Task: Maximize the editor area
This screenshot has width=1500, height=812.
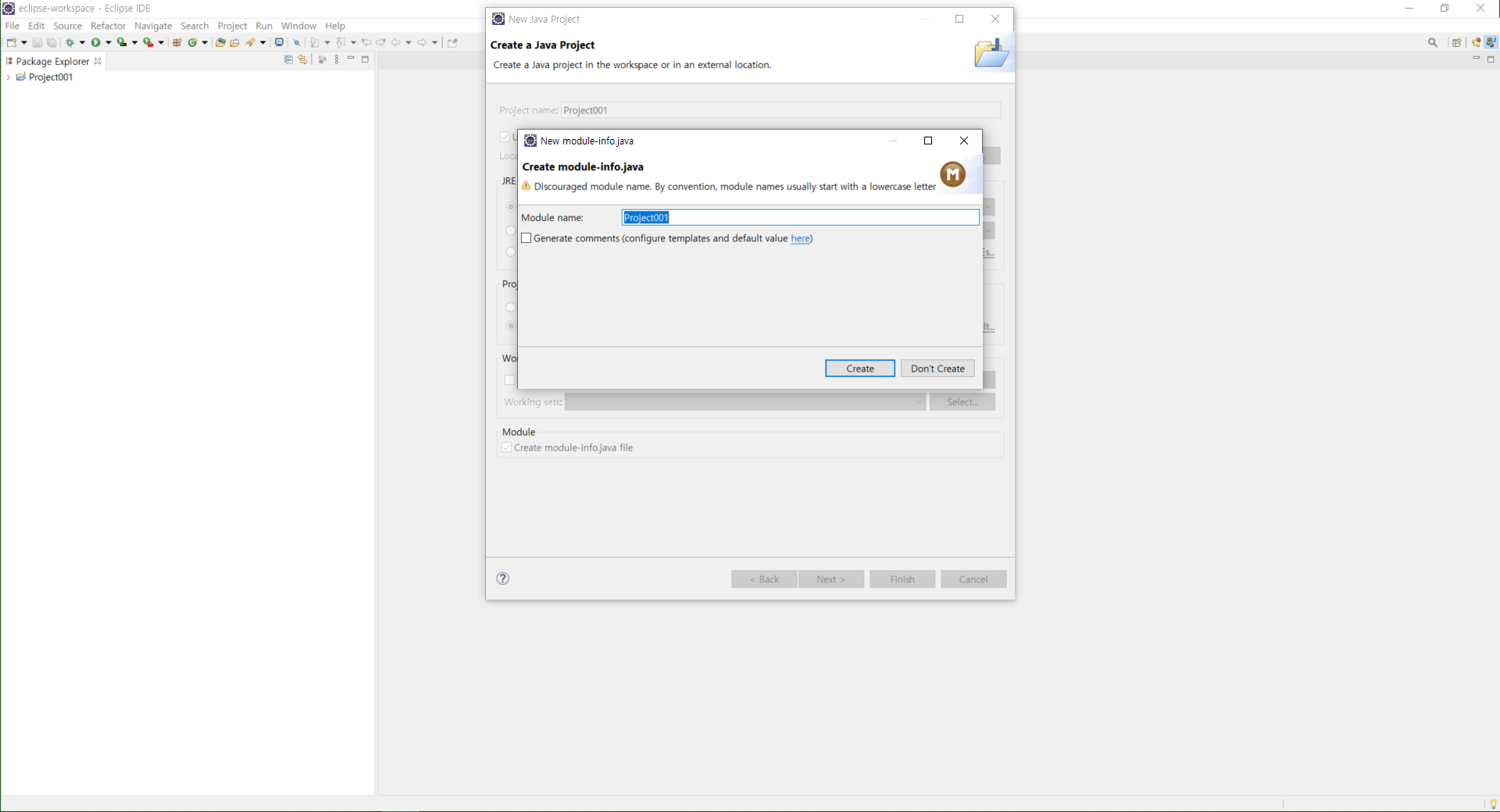Action: (x=1491, y=59)
